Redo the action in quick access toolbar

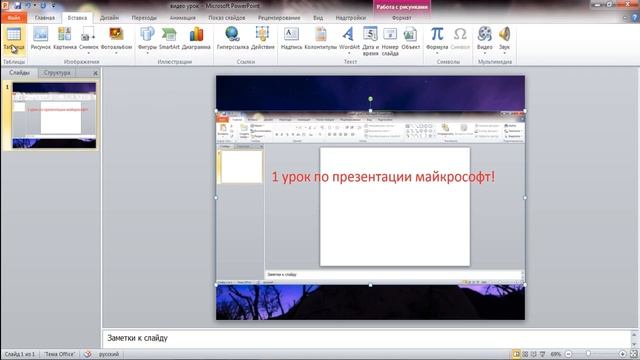43,6
